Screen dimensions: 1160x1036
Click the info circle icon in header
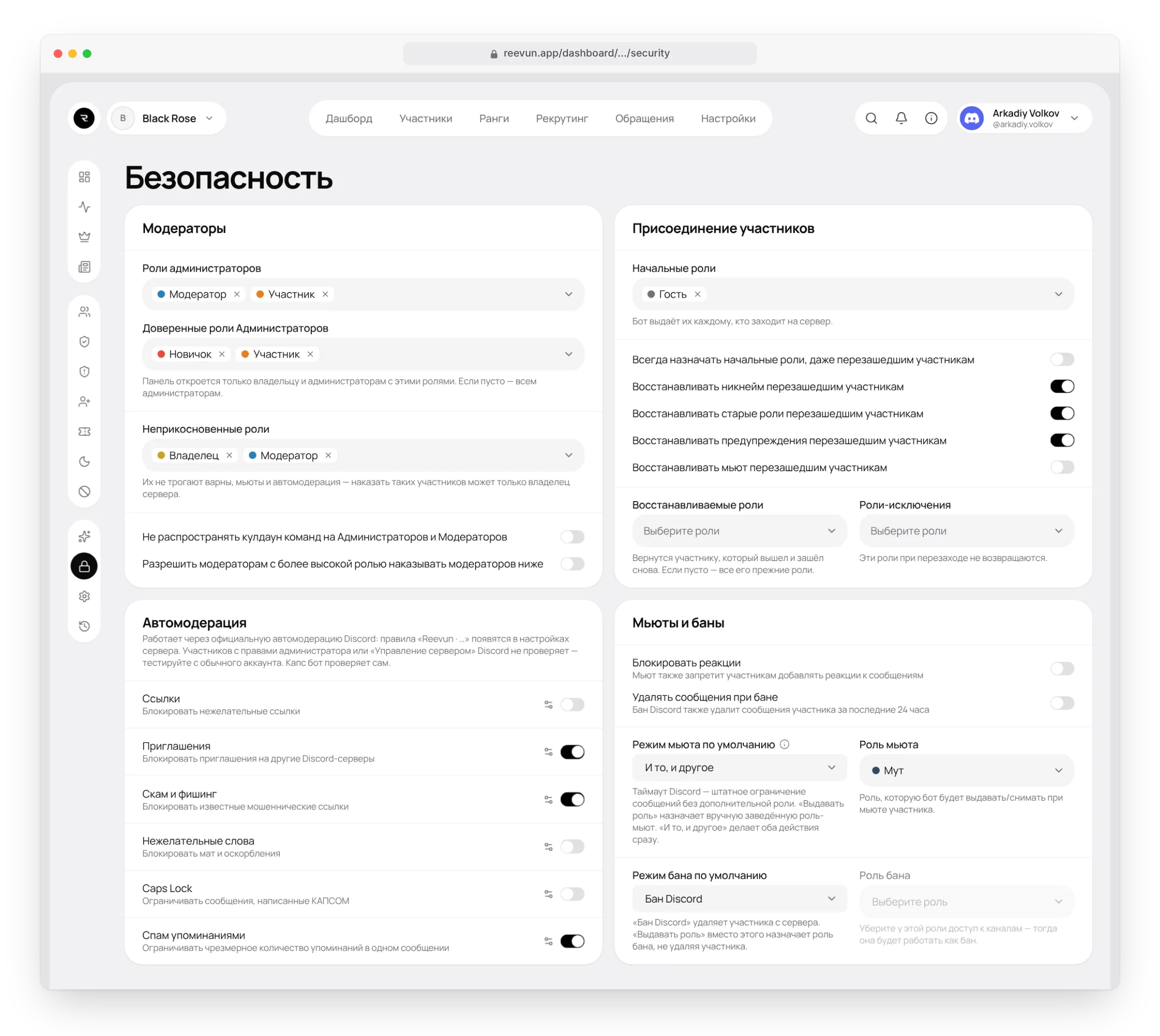[x=930, y=118]
